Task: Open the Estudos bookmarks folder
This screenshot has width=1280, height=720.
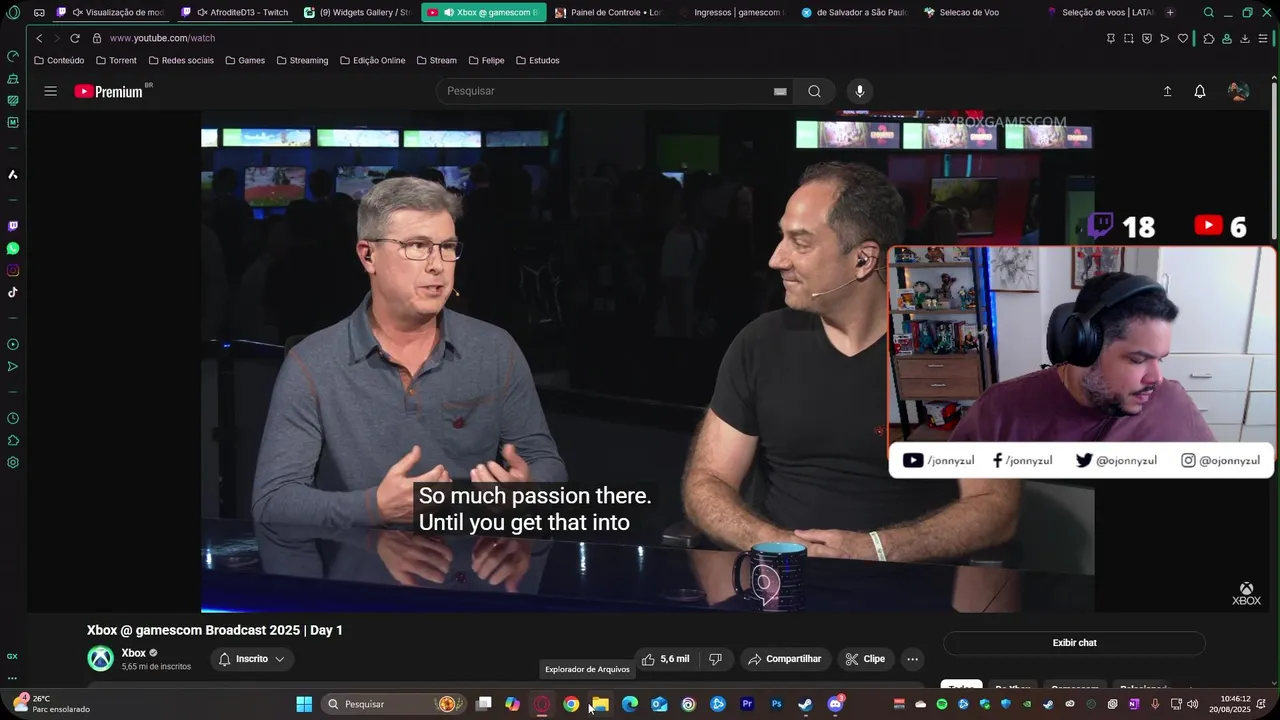Action: point(537,60)
